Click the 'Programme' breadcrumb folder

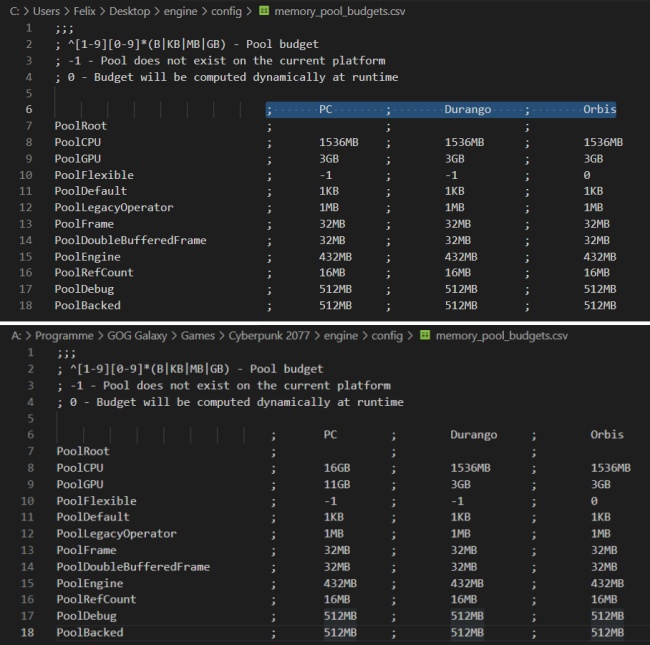pos(64,336)
